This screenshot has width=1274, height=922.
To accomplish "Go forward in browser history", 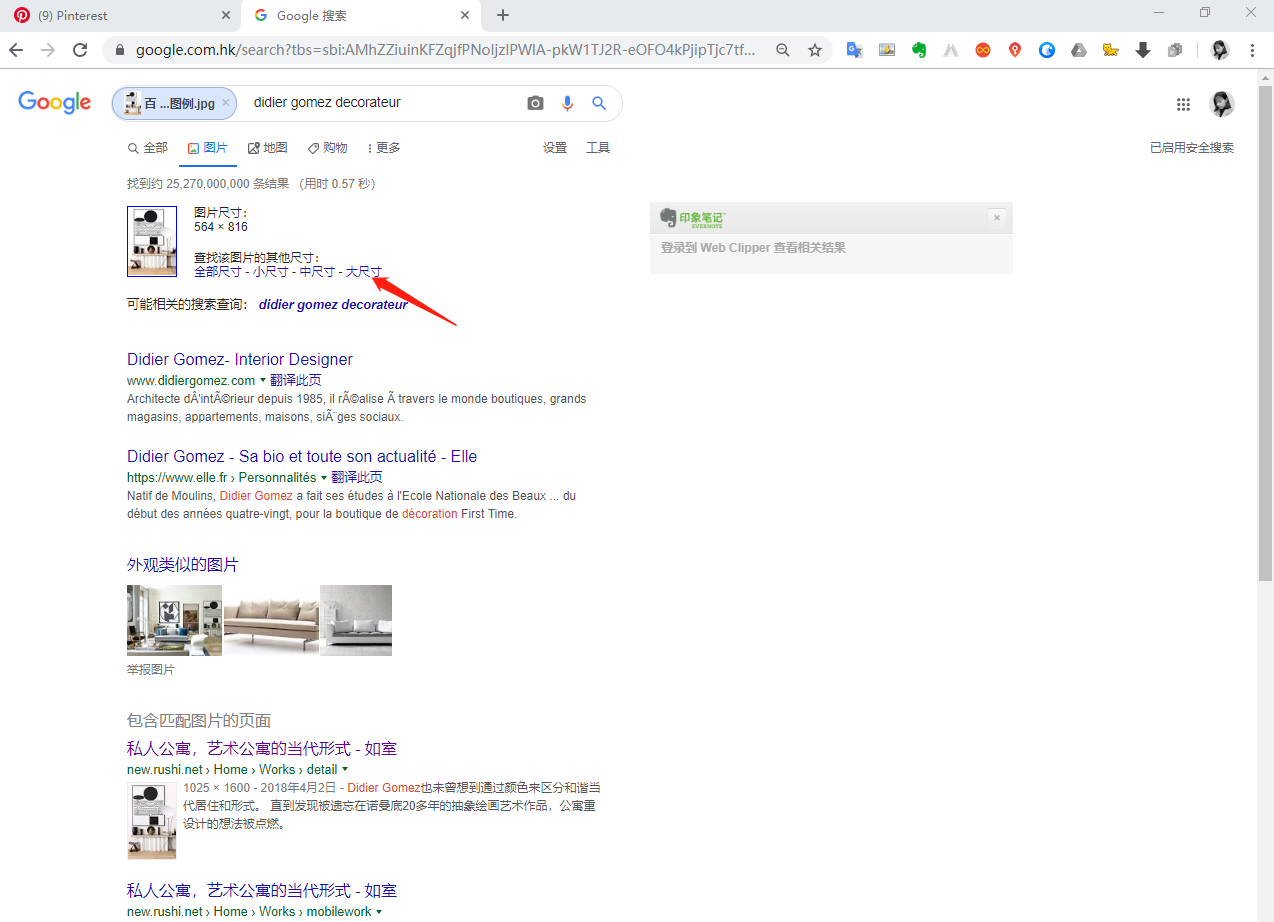I will 47,50.
